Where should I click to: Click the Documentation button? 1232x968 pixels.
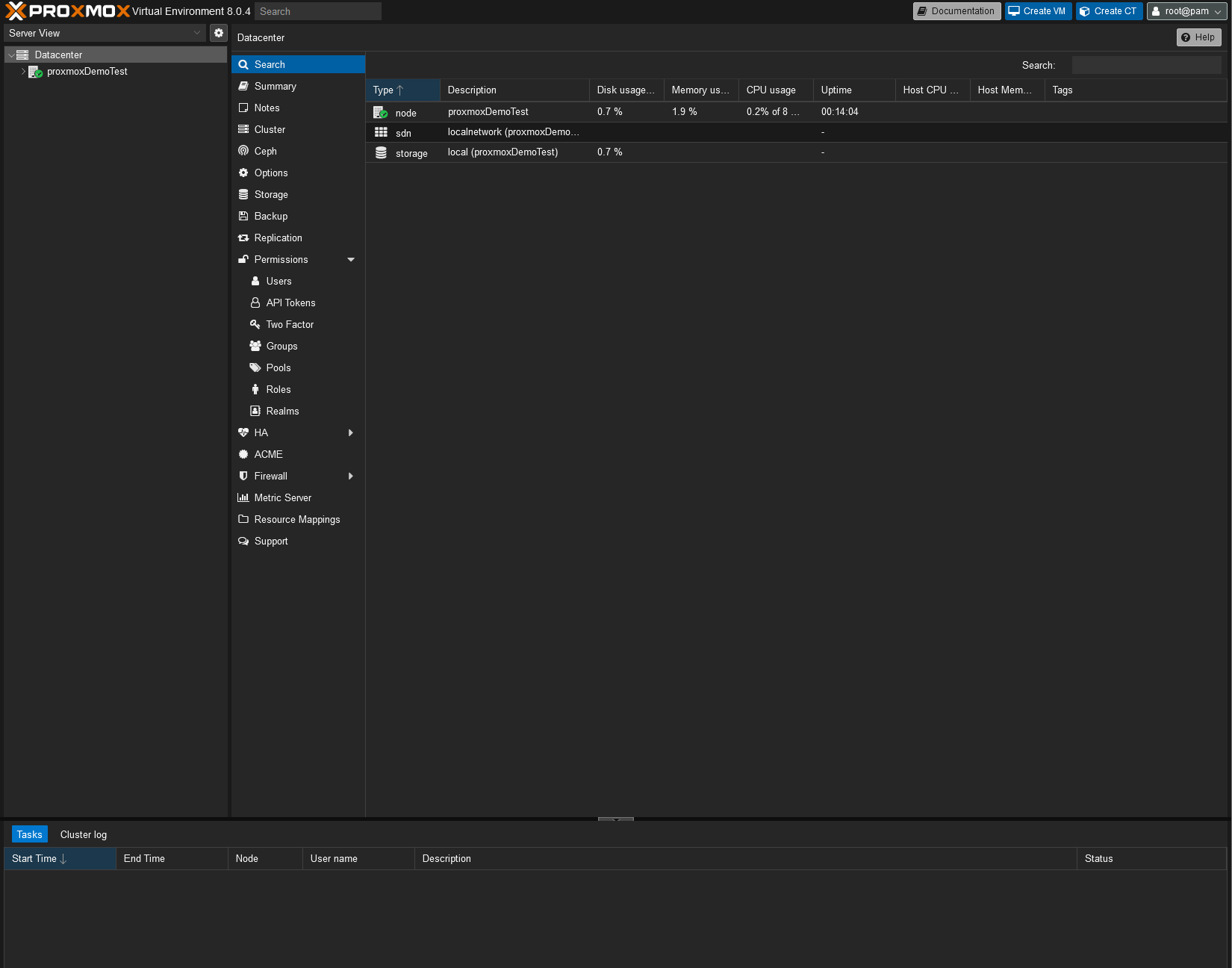(x=956, y=11)
